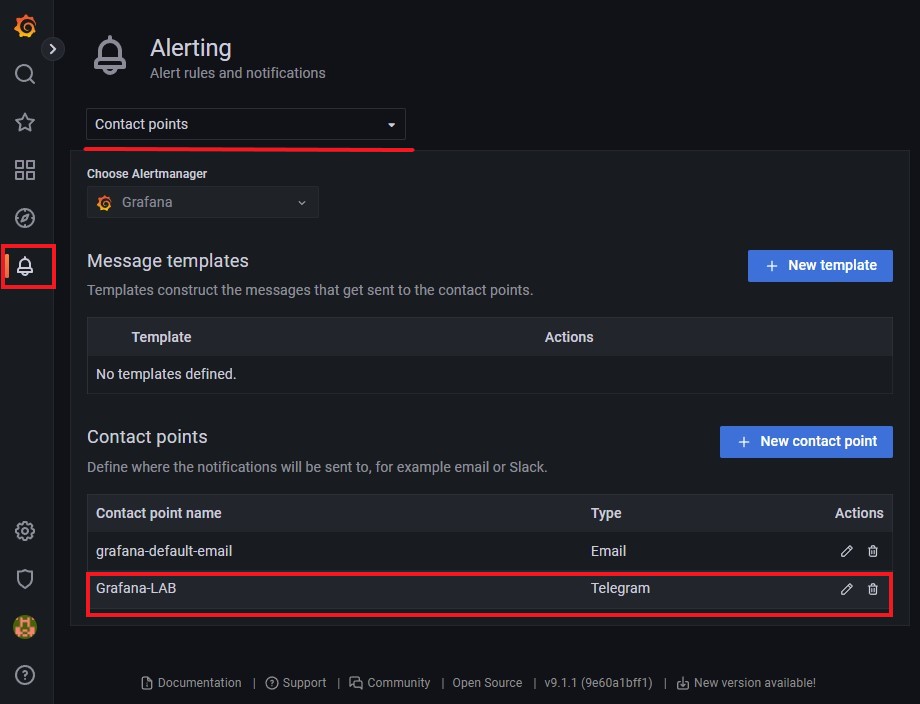Click the New version available link

point(746,683)
